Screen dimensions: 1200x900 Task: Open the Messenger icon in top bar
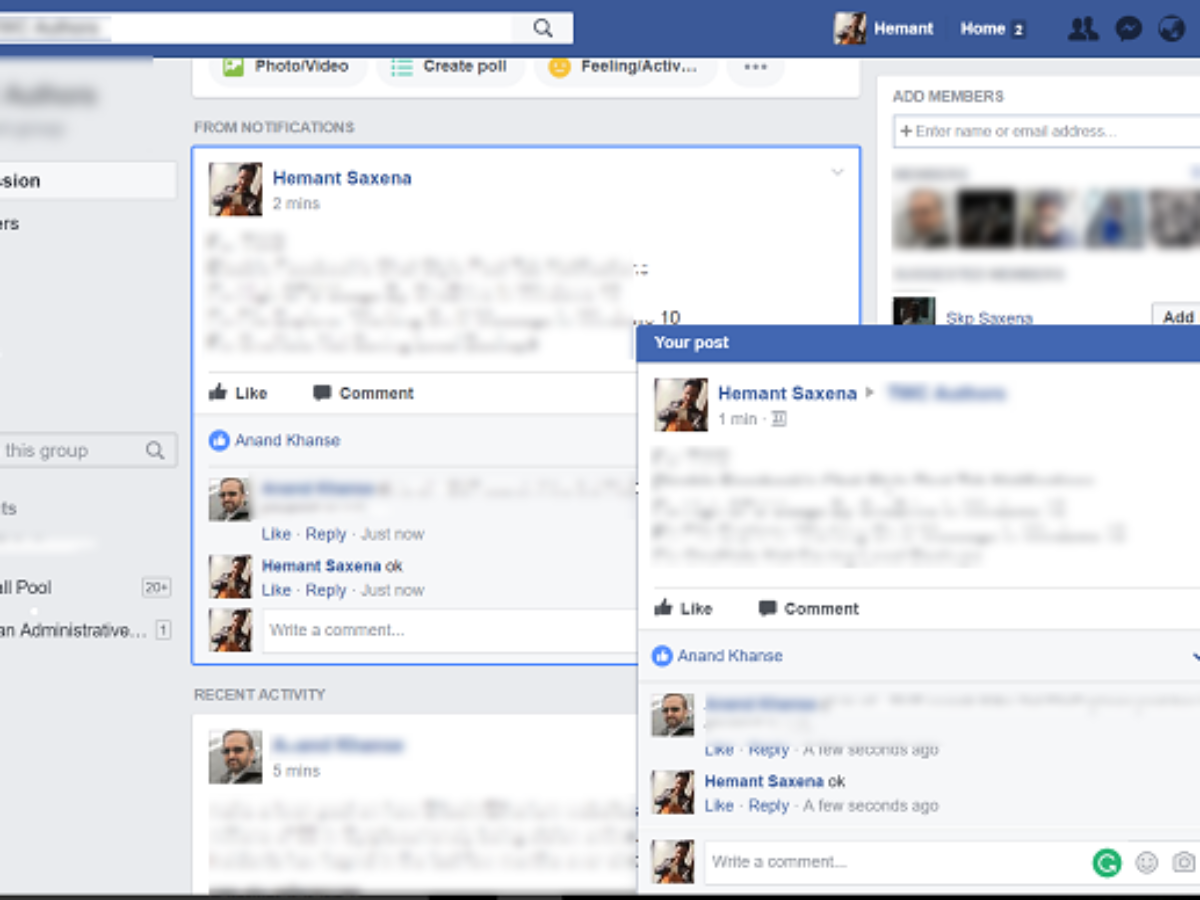pos(1128,29)
